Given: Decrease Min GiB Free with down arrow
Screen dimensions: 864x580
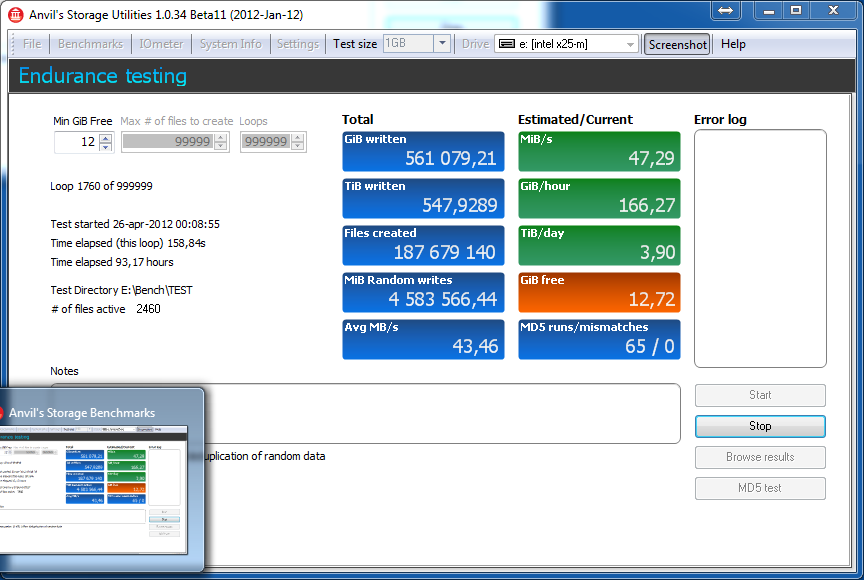Looking at the screenshot, I should (x=106, y=147).
